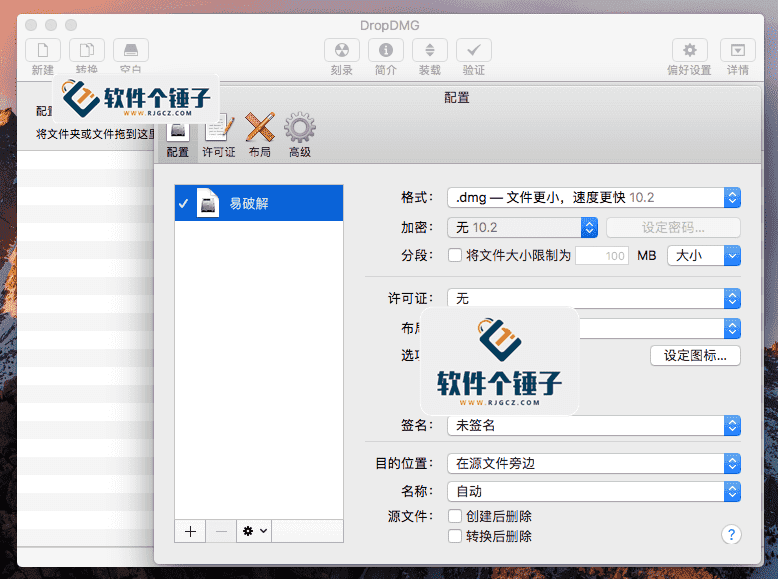Open 偏好设置 gear icon
778x579 pixels.
coord(690,50)
